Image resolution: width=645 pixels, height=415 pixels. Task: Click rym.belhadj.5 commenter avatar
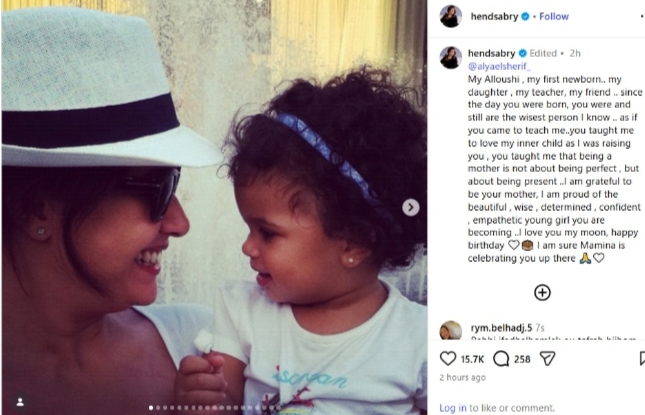point(450,330)
